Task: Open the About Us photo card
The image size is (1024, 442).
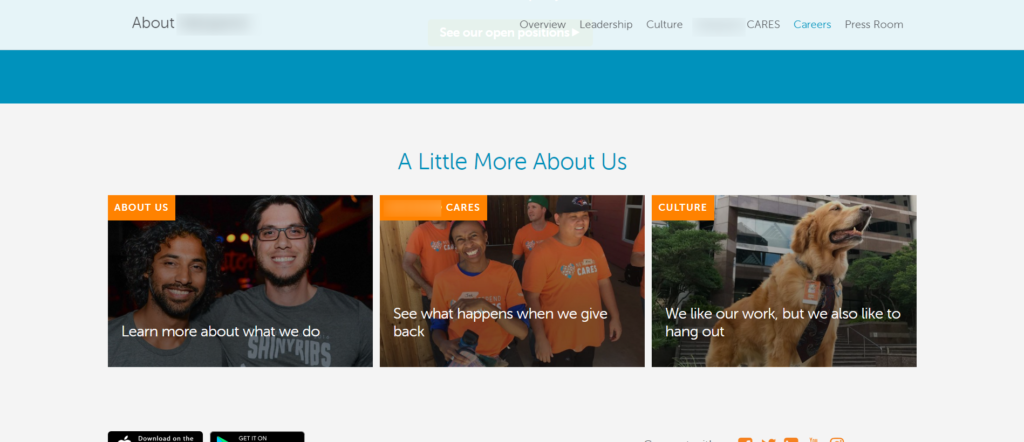Action: coord(240,281)
